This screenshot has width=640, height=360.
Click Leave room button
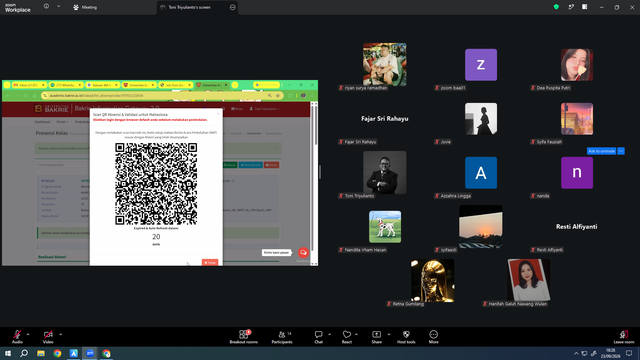coord(624,337)
